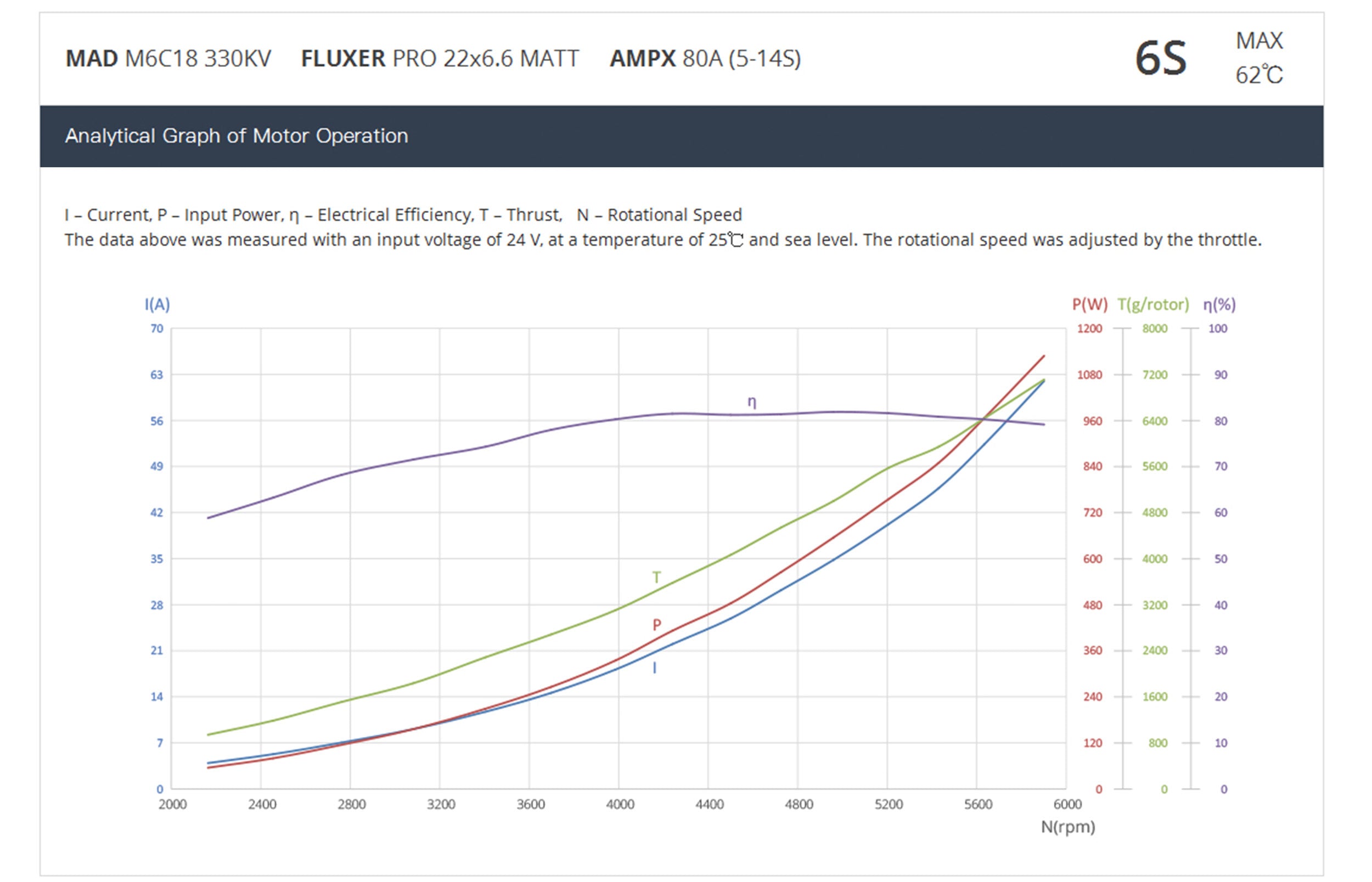Click the 8000 value on thrust axis

pyautogui.click(x=1154, y=329)
